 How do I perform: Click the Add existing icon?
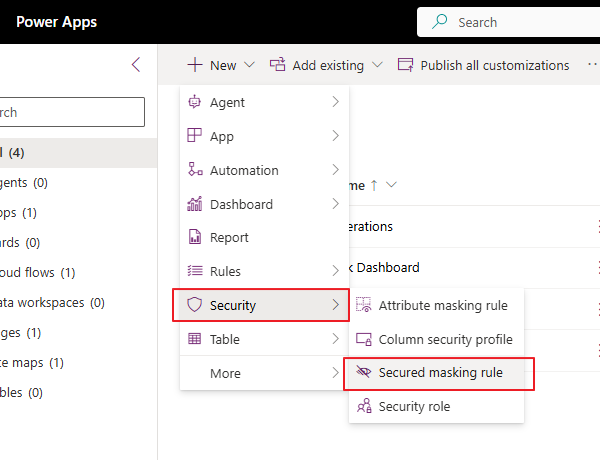click(x=277, y=65)
